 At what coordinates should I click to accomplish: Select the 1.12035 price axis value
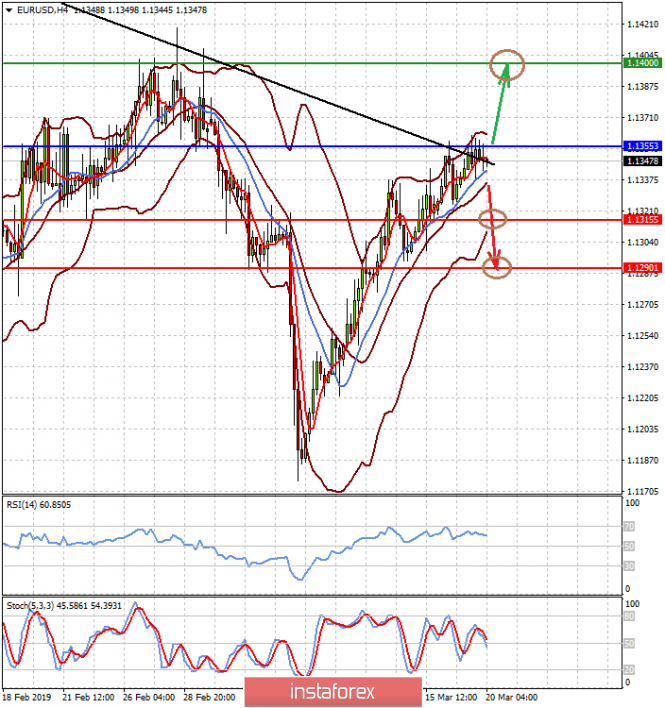[643, 429]
